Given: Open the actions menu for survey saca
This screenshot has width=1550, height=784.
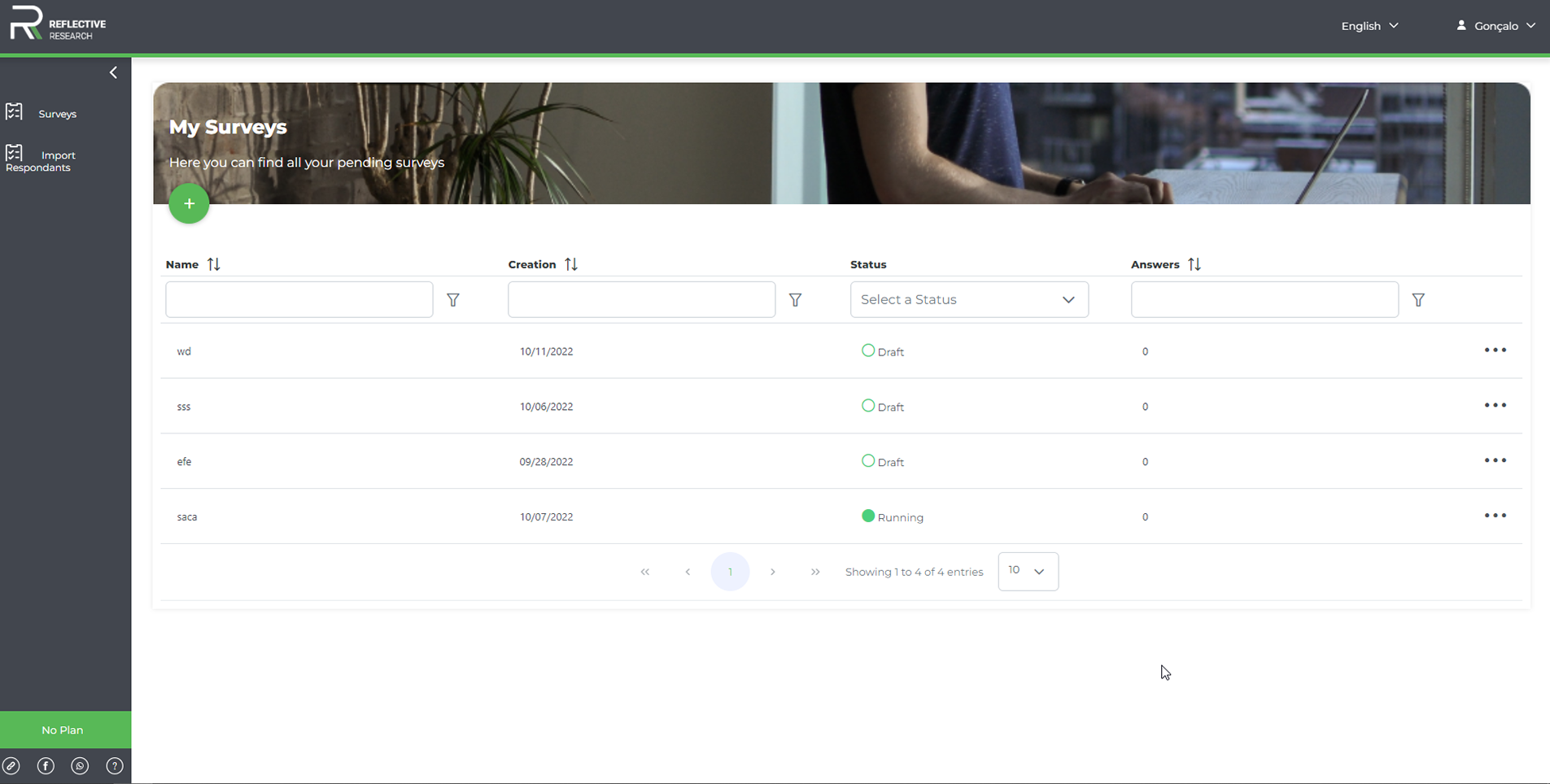Looking at the screenshot, I should (1495, 515).
